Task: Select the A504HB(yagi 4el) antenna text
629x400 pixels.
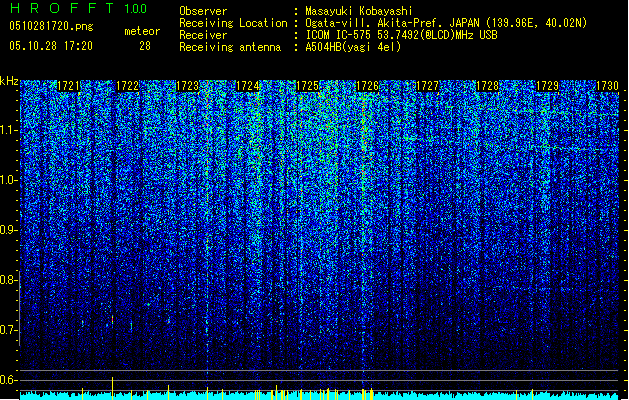Action: pyautogui.click(x=353, y=47)
